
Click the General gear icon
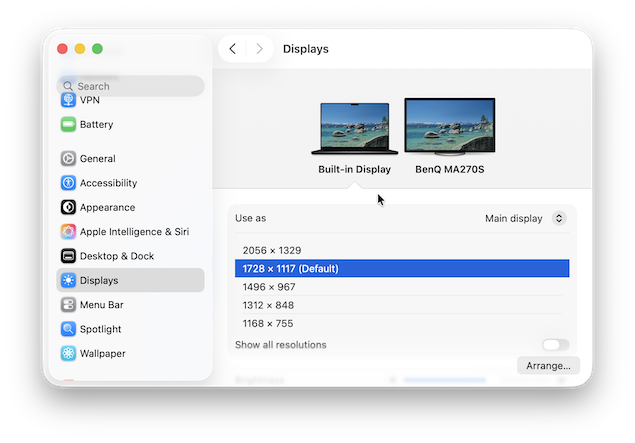(x=68, y=159)
